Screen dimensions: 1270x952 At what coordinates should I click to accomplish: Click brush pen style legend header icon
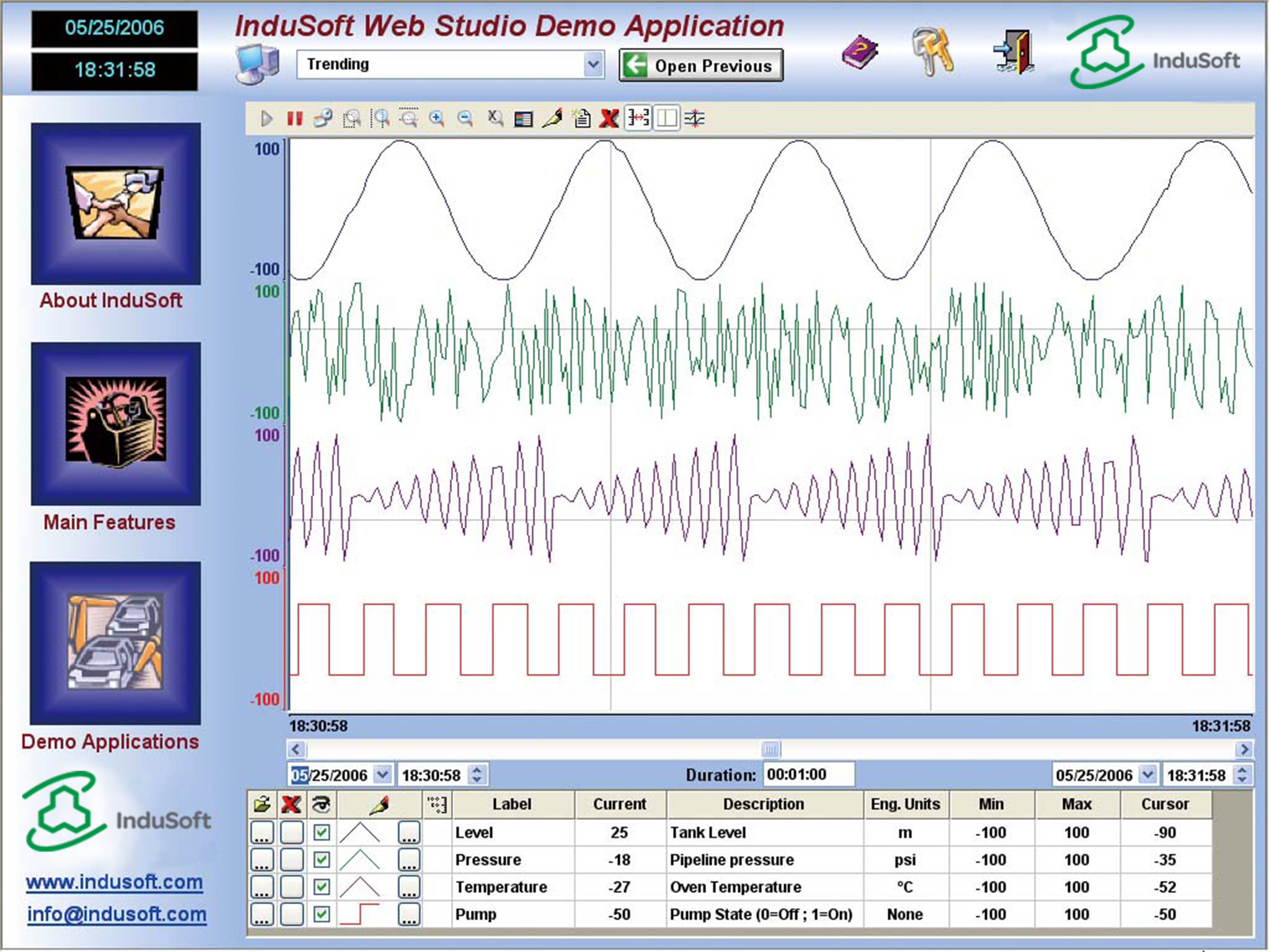pyautogui.click(x=379, y=804)
